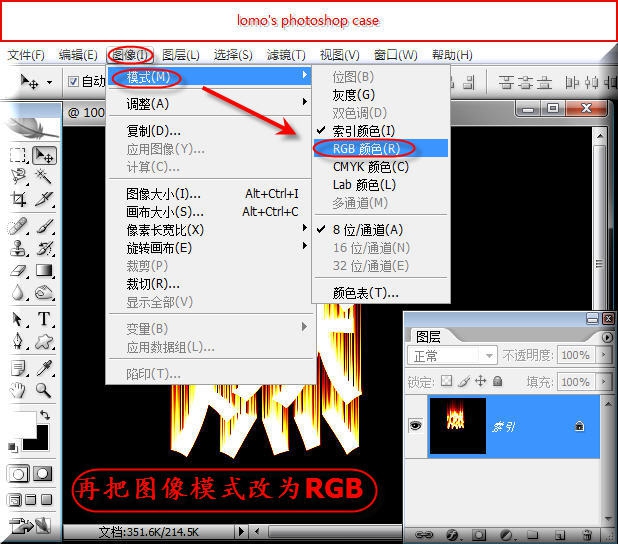
Task: Click the 图层 tab in Layers panel
Action: click(x=428, y=337)
